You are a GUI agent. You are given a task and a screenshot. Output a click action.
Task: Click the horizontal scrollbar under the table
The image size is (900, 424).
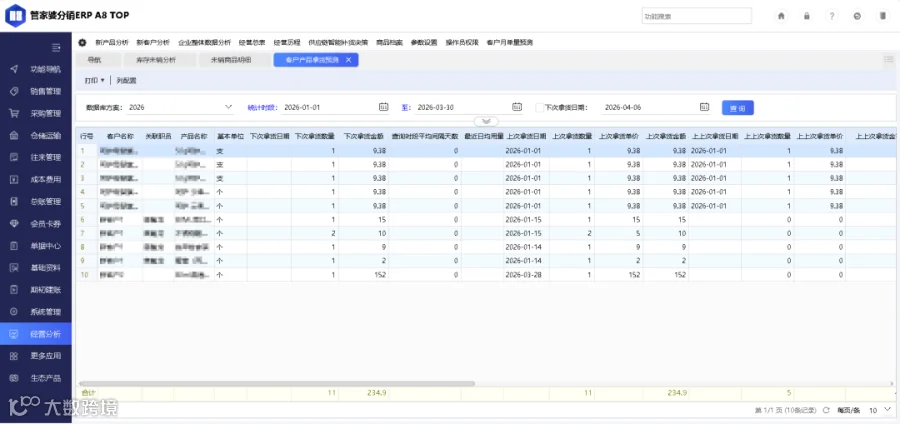coord(277,383)
